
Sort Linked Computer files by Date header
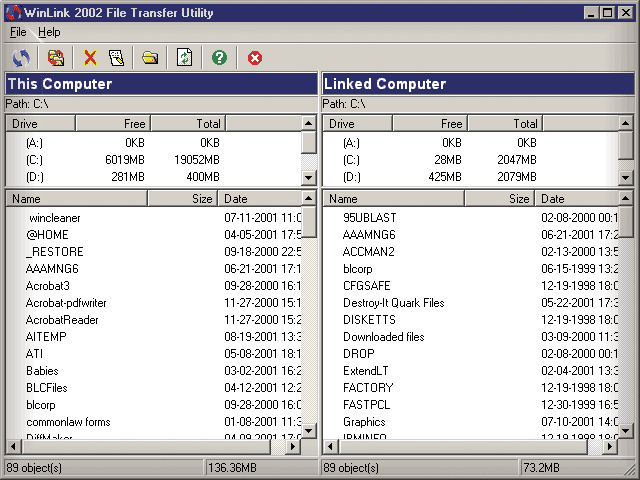[x=577, y=199]
